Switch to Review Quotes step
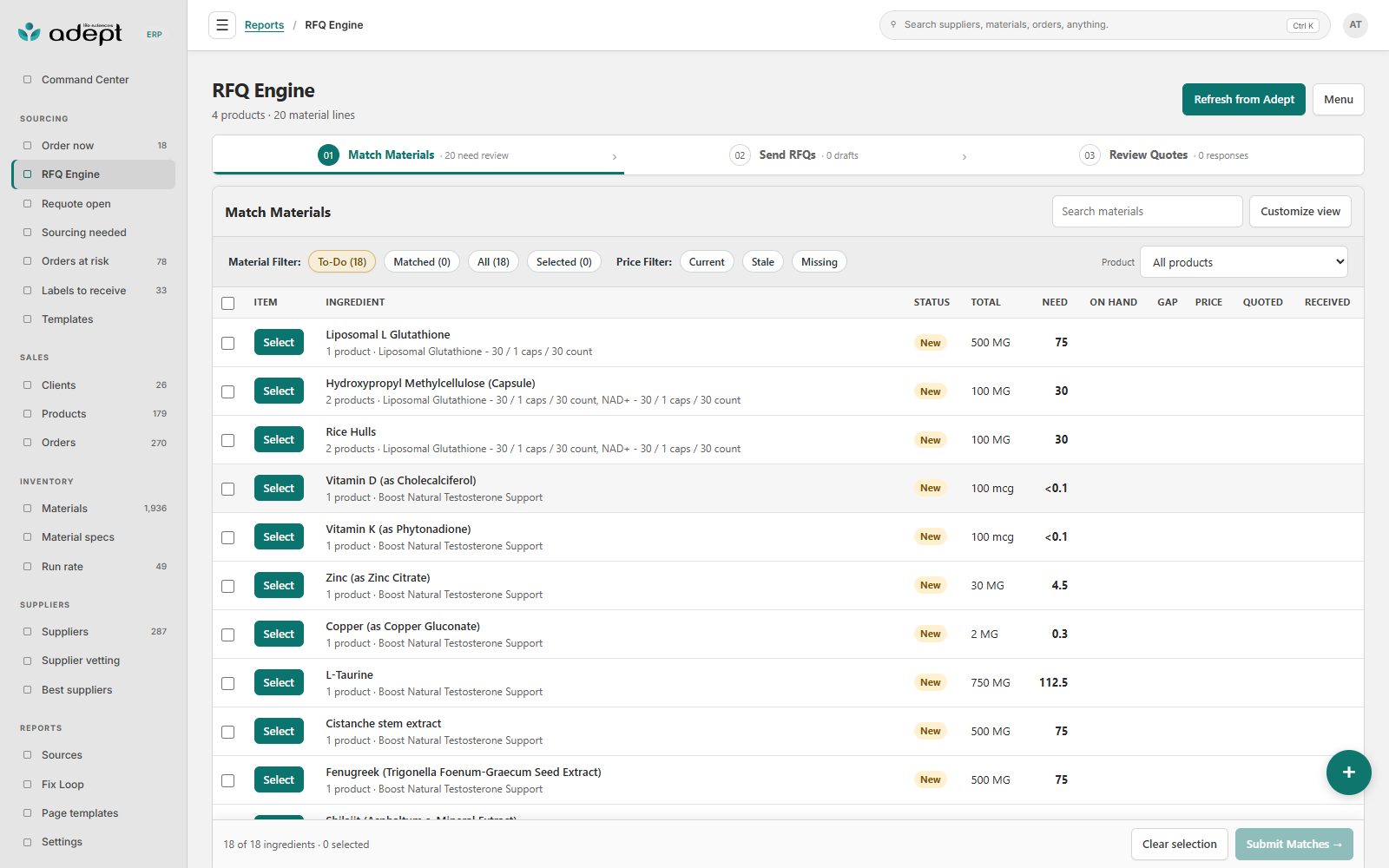Screen dimensions: 1389x868 [x=1163, y=155]
